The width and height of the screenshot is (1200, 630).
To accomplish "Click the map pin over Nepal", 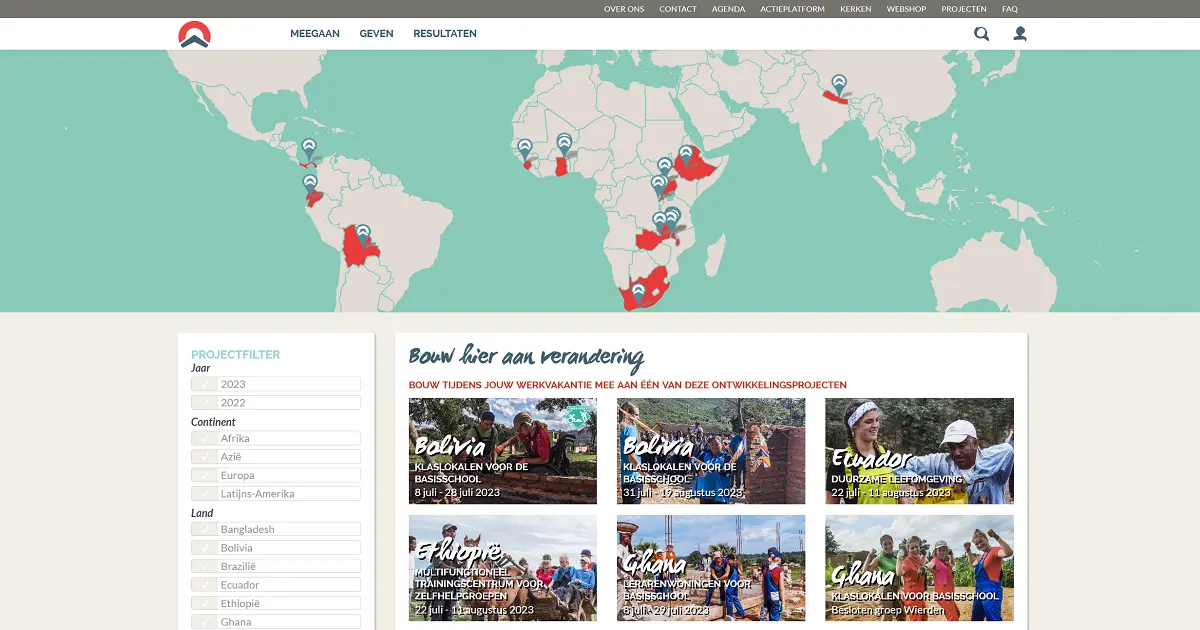I will point(839,83).
